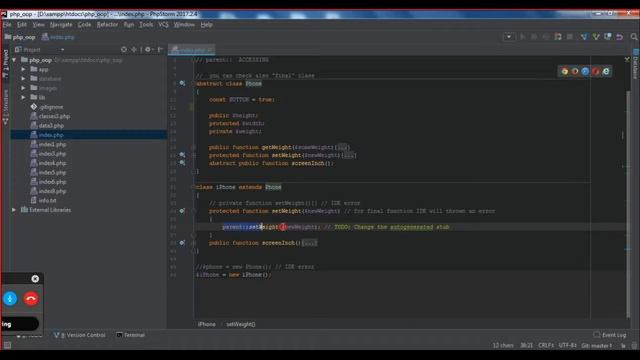Image resolution: width=640 pixels, height=360 pixels.
Task: Open the Terminal tool window
Action: [131, 335]
